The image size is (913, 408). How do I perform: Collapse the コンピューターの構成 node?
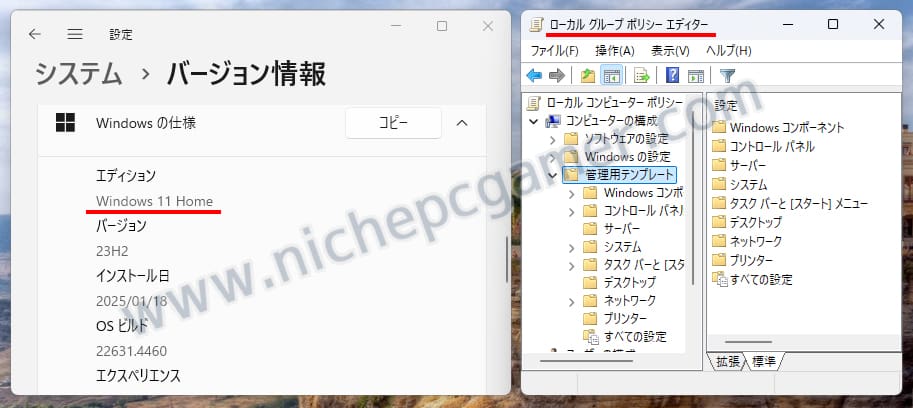(x=533, y=121)
